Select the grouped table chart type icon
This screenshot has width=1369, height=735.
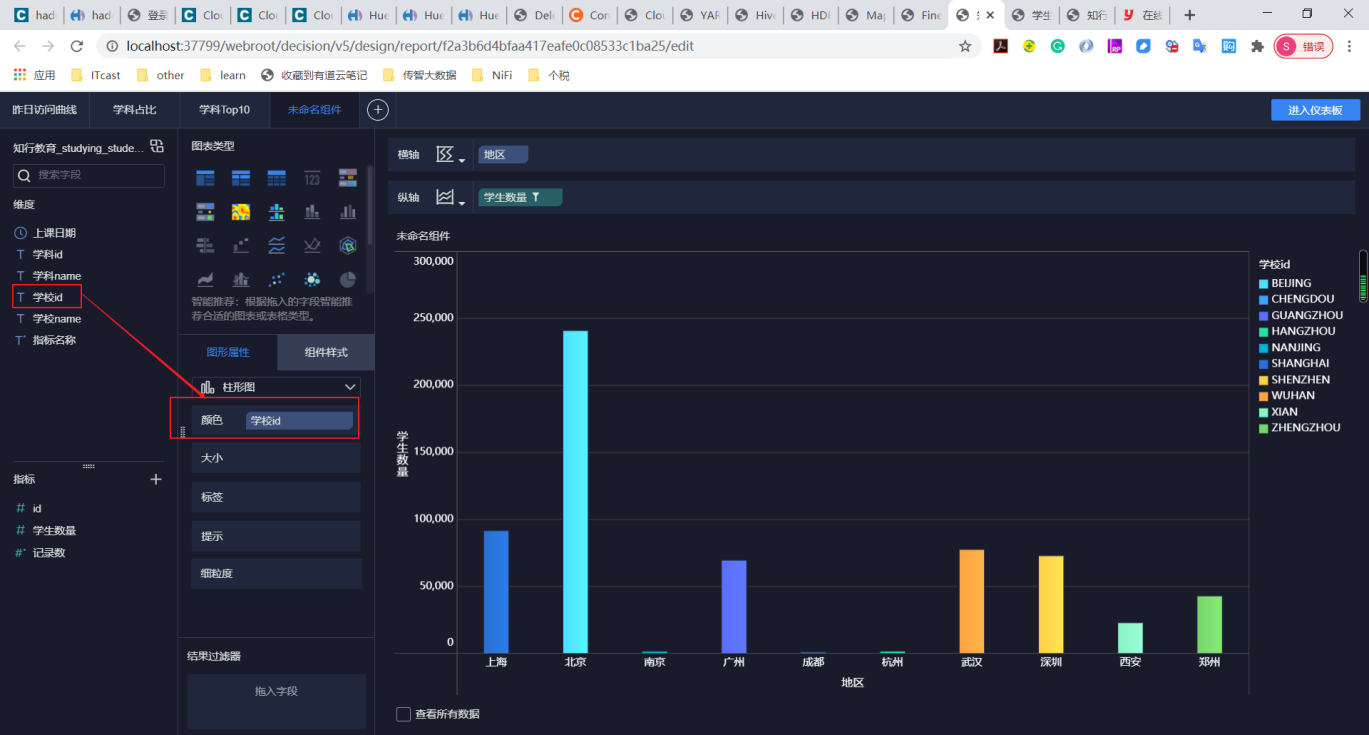(x=205, y=179)
